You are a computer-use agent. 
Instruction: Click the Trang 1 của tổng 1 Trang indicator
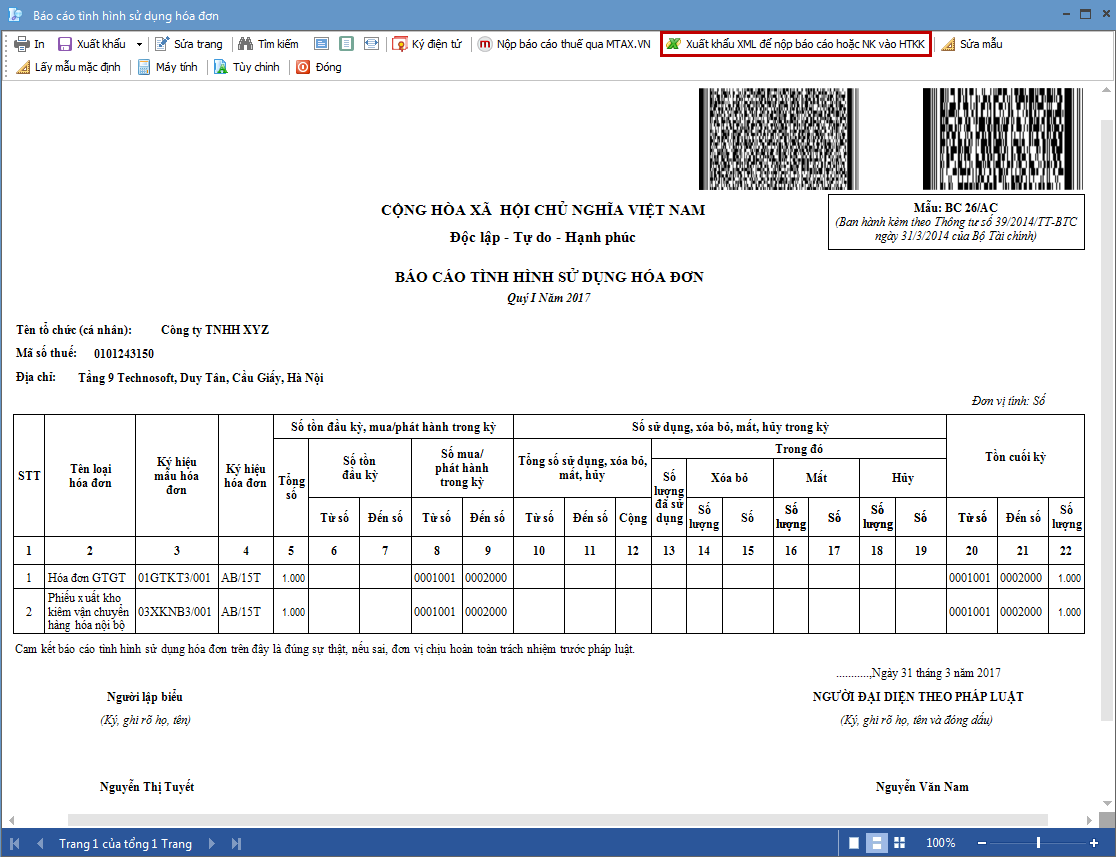point(125,843)
